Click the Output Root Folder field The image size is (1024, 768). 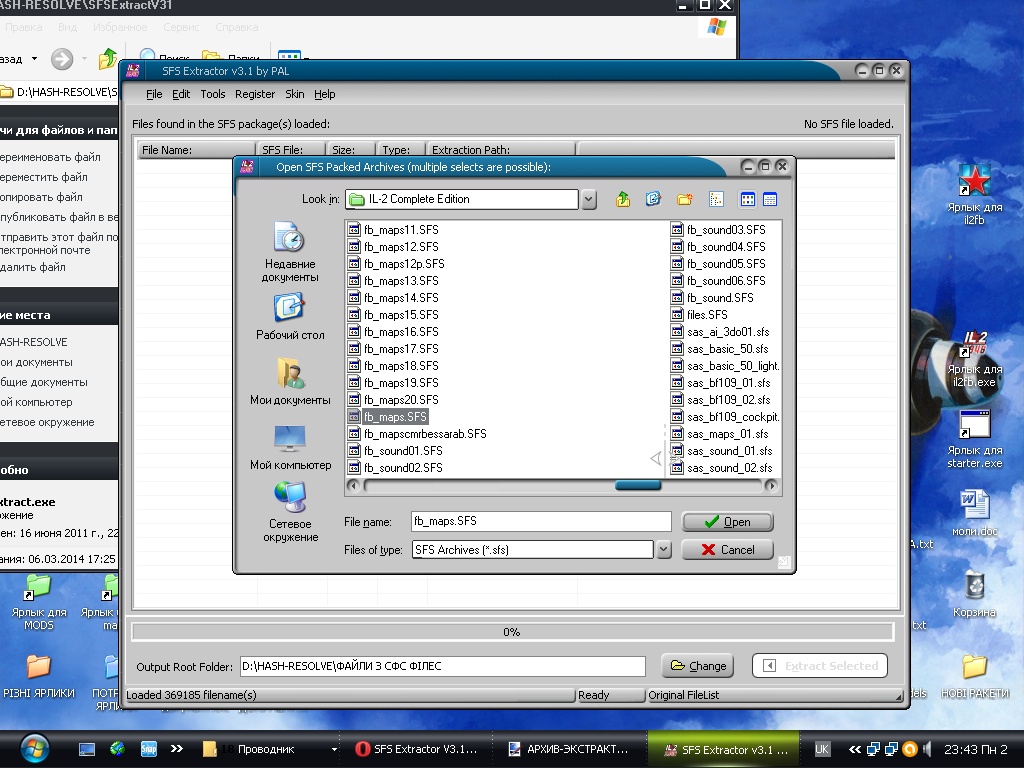pos(442,666)
